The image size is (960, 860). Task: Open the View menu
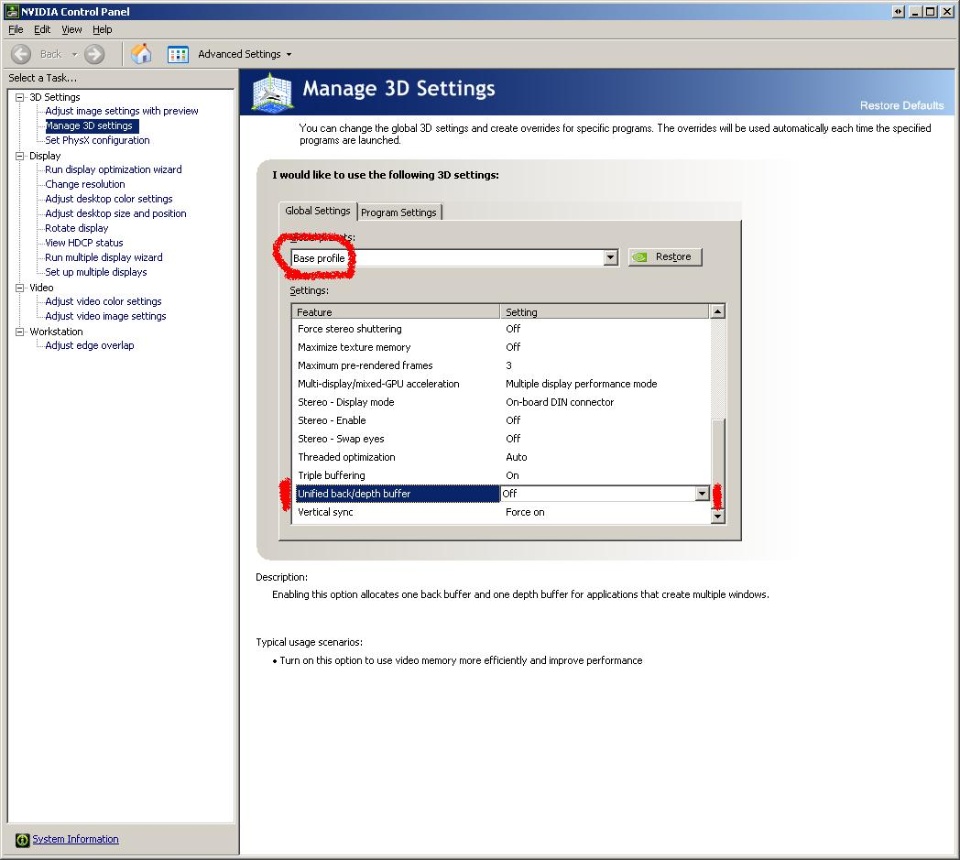[72, 29]
